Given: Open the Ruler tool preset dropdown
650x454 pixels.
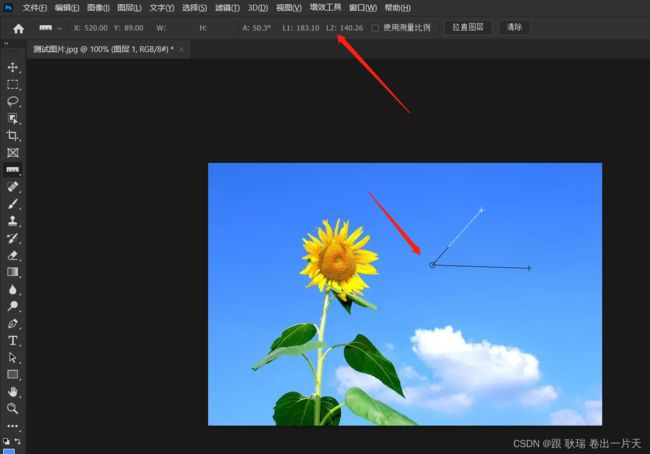Looking at the screenshot, I should (x=60, y=28).
